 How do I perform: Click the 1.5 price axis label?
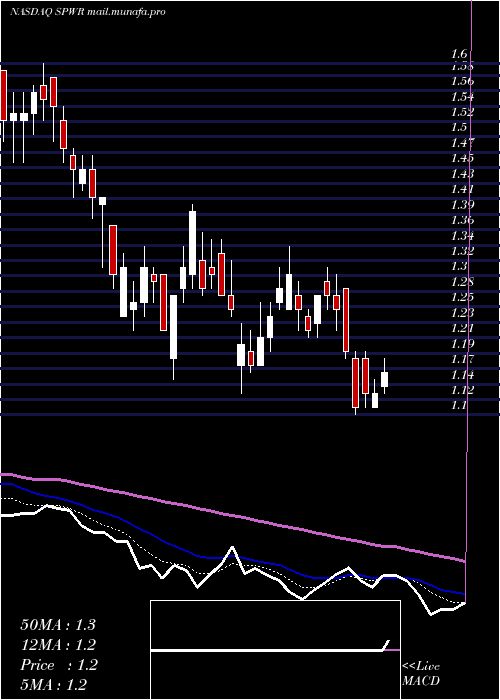pos(459,127)
